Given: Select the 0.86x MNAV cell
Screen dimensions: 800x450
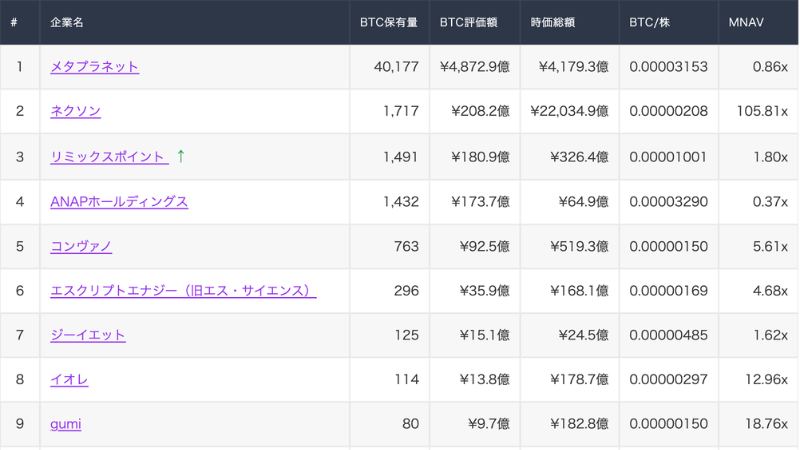Looking at the screenshot, I should click(758, 67).
